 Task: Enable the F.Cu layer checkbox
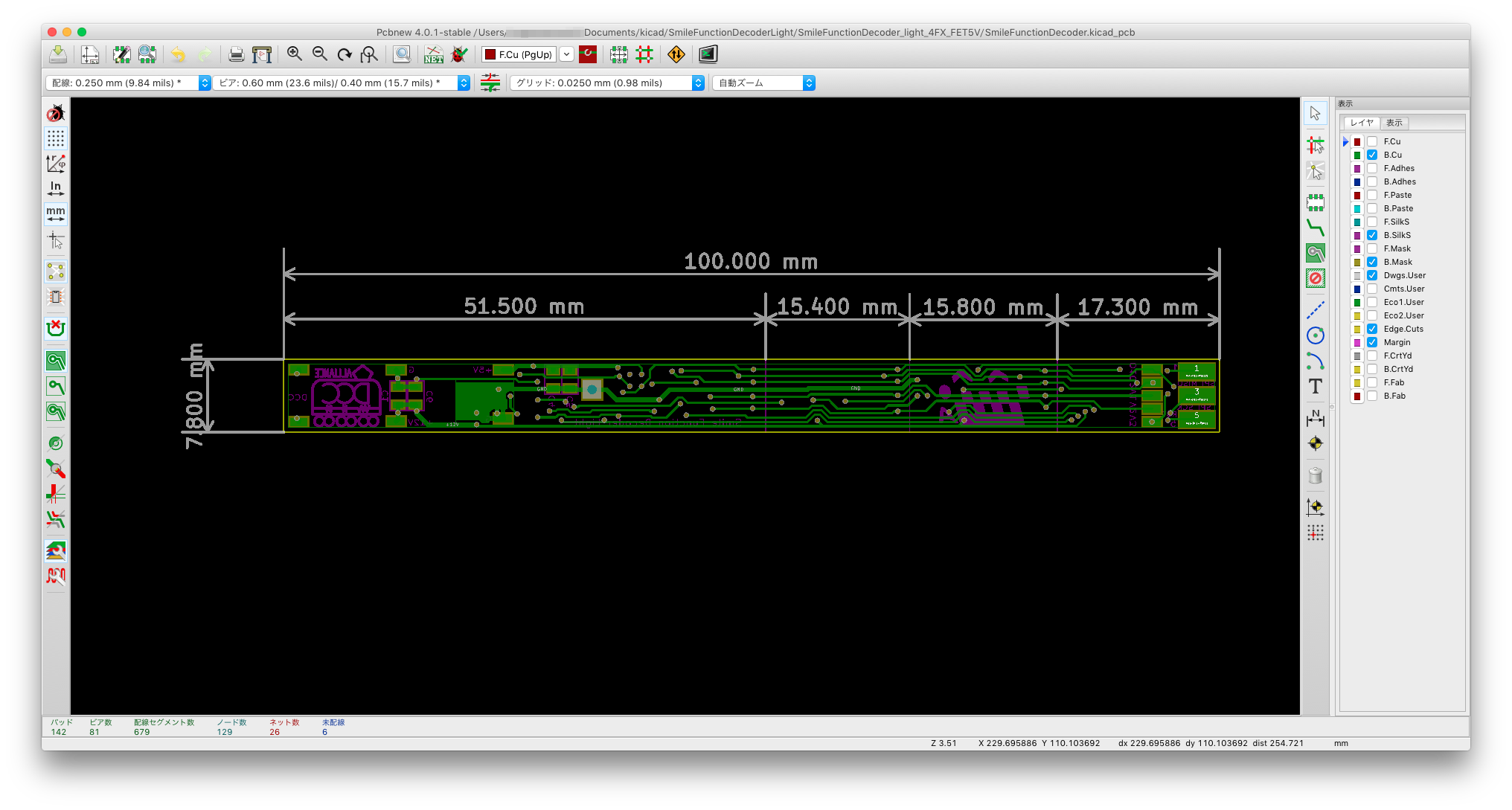pos(1372,141)
